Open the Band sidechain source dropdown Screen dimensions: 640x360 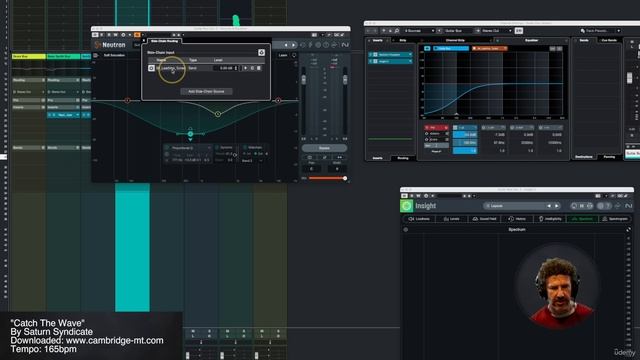pyautogui.click(x=253, y=161)
